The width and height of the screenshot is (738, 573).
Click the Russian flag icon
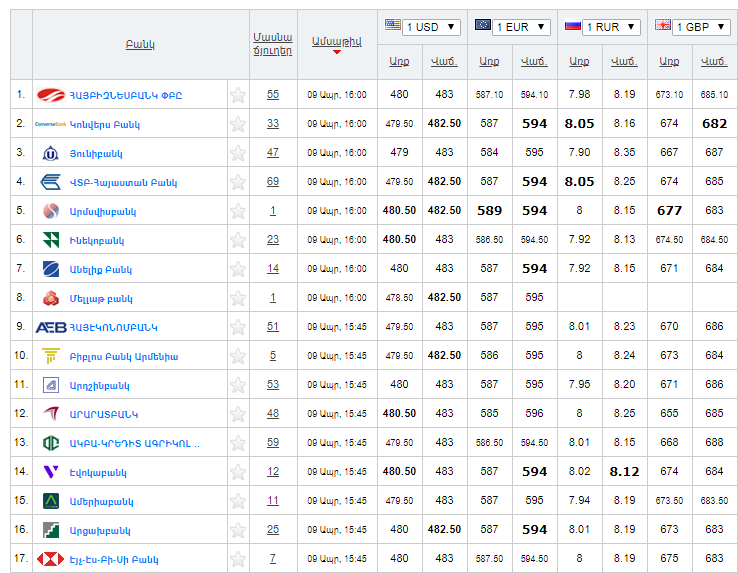573,24
